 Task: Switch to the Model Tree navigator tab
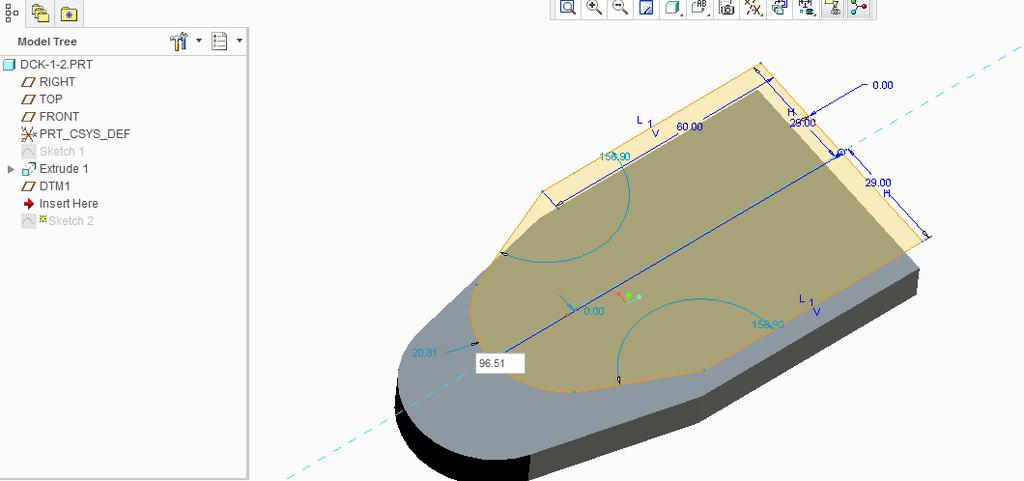point(12,12)
